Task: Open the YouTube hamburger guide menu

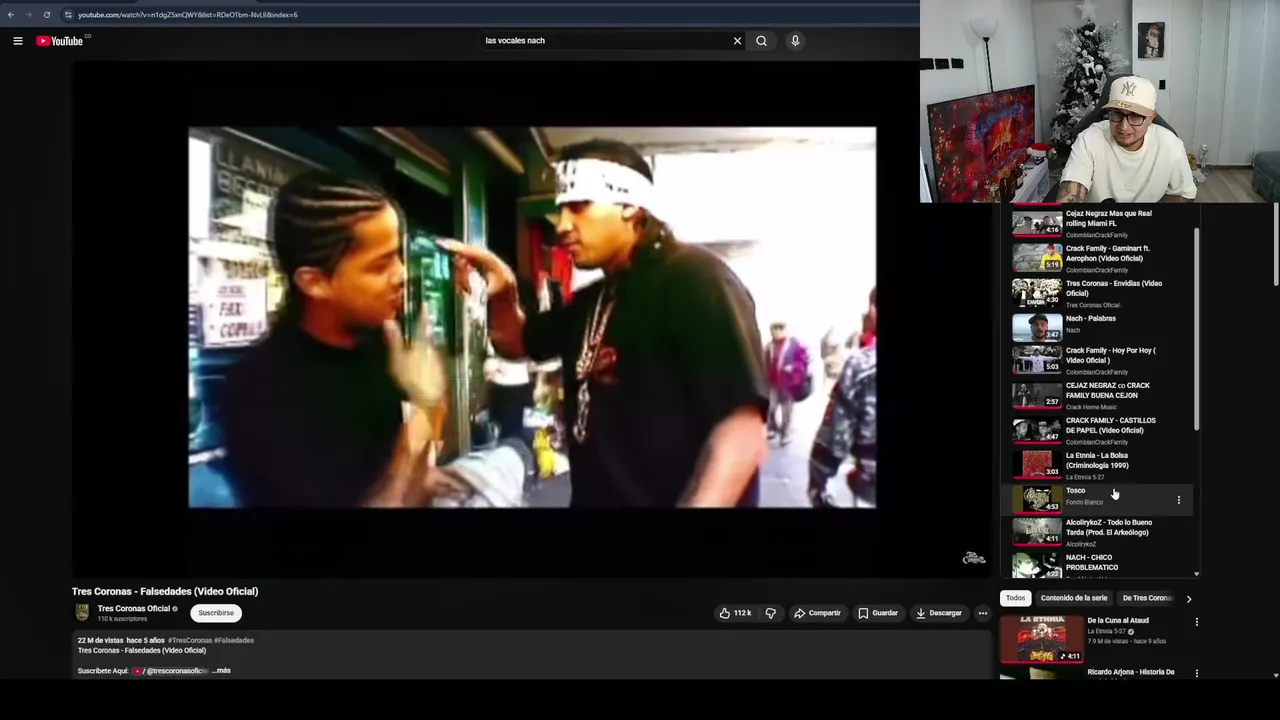Action: click(x=17, y=41)
